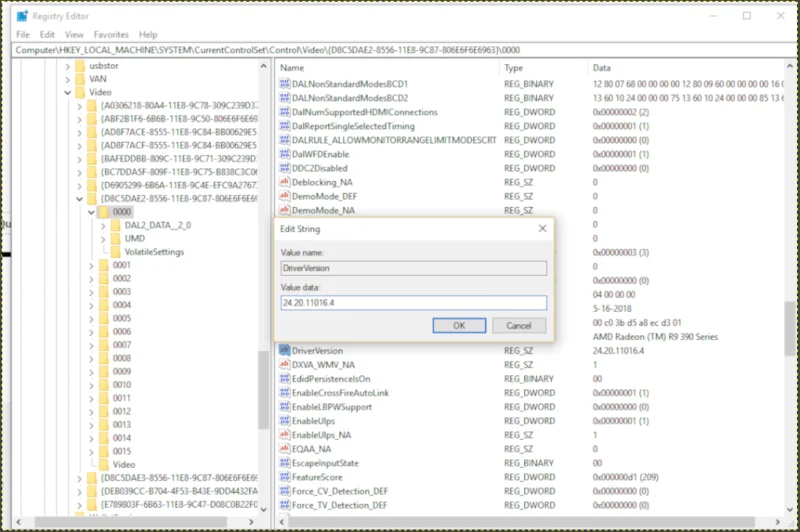800x532 pixels.
Task: Open the View menu
Action: (x=74, y=35)
